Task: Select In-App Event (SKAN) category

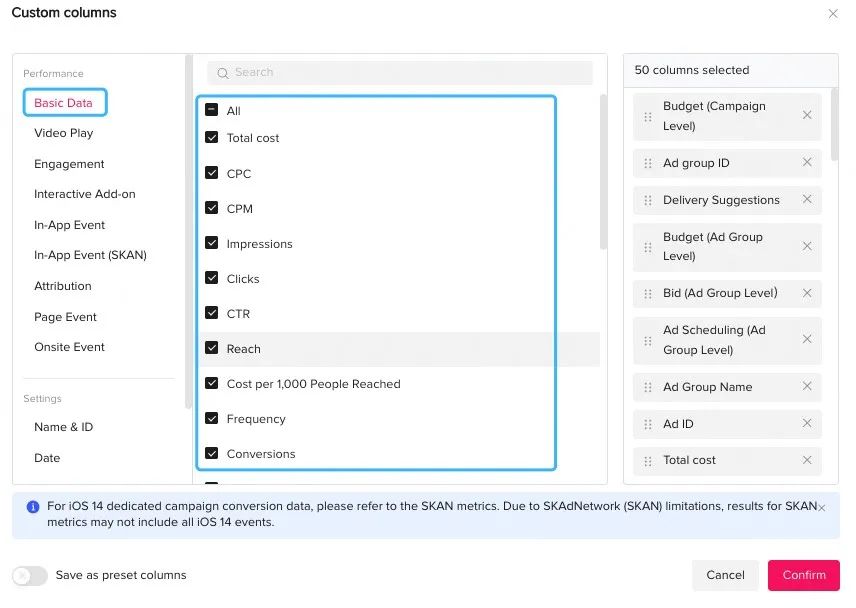Action: [90, 255]
